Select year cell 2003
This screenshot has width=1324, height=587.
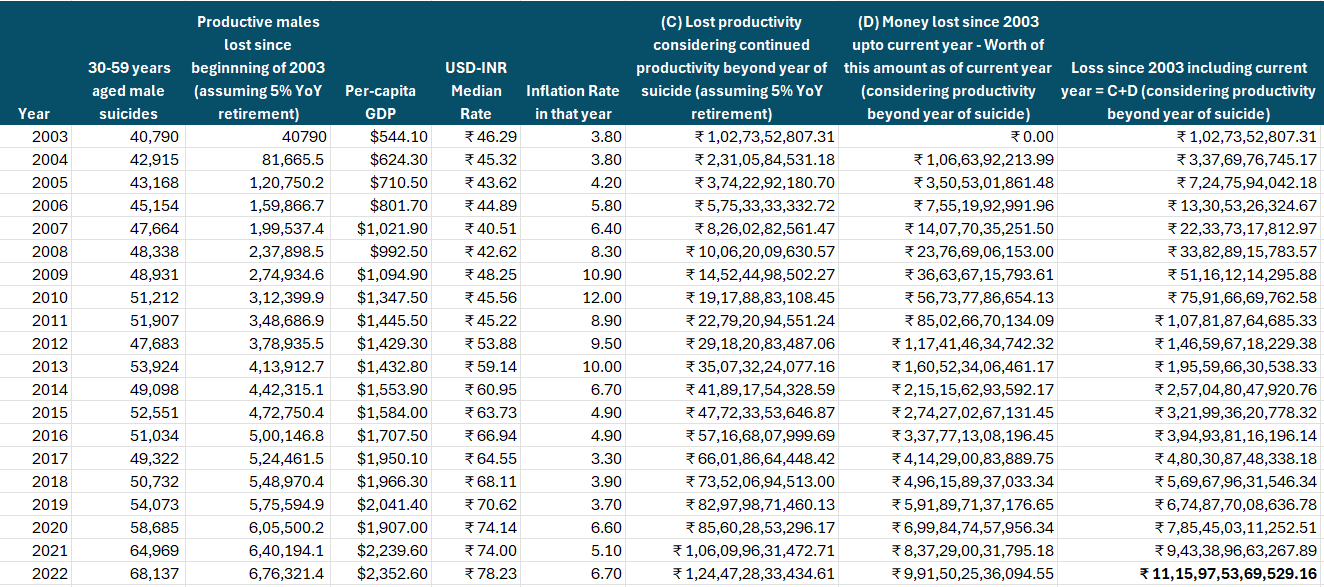coord(50,137)
